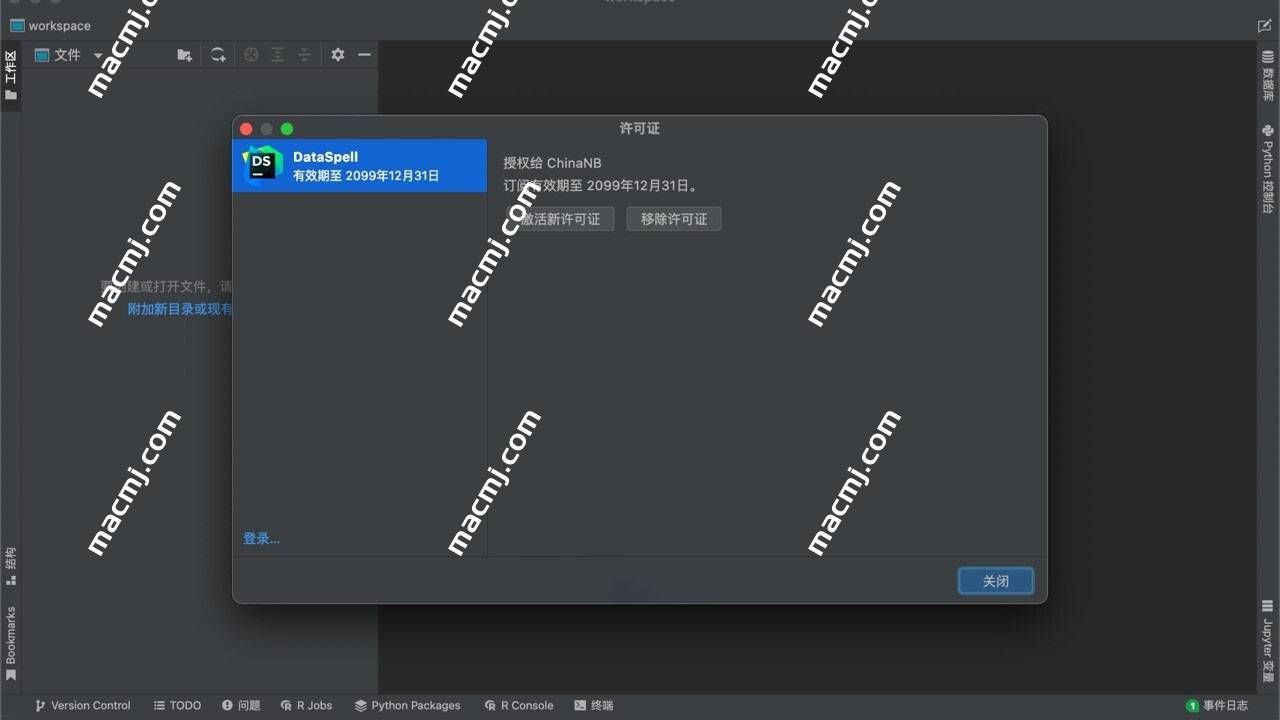Open the 结构 side tab
Viewport: 1280px width, 720px height.
(11, 566)
